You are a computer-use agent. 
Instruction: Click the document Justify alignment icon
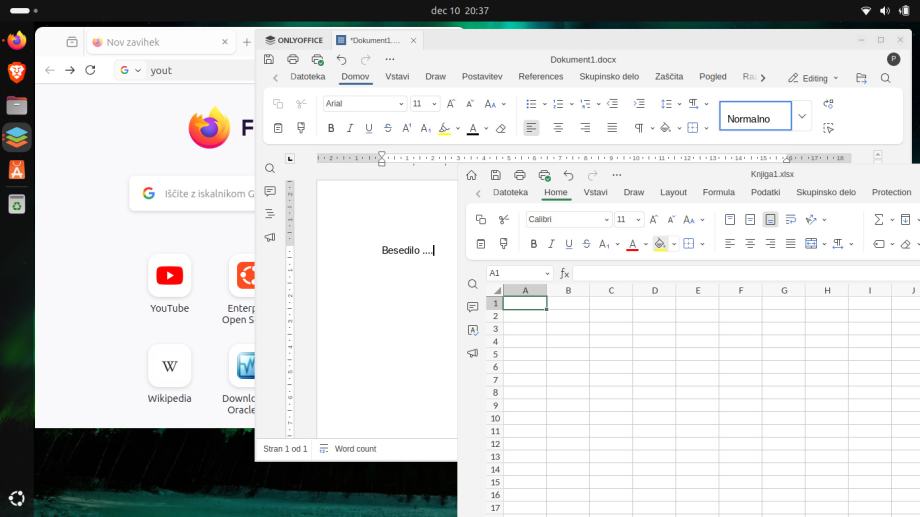click(x=612, y=128)
